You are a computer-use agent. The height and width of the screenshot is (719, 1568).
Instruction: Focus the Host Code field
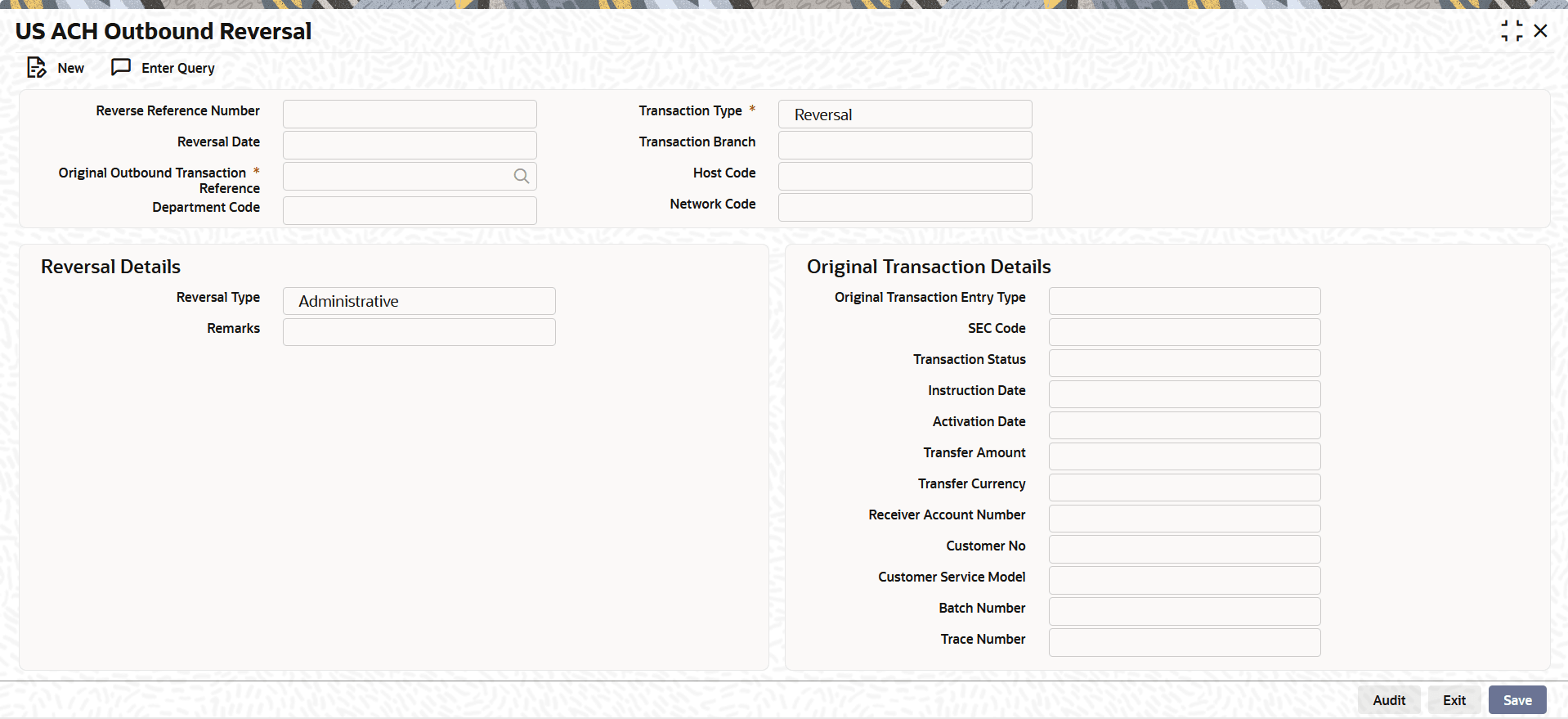(x=905, y=177)
